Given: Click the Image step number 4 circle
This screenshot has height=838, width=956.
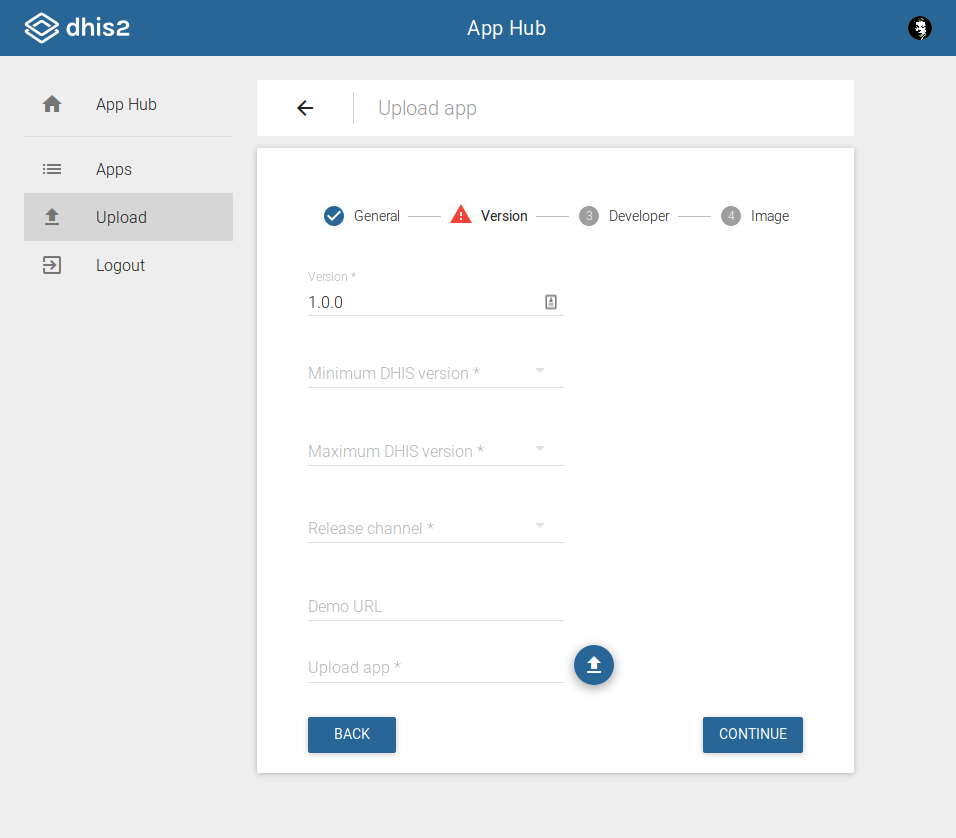Looking at the screenshot, I should pos(730,216).
